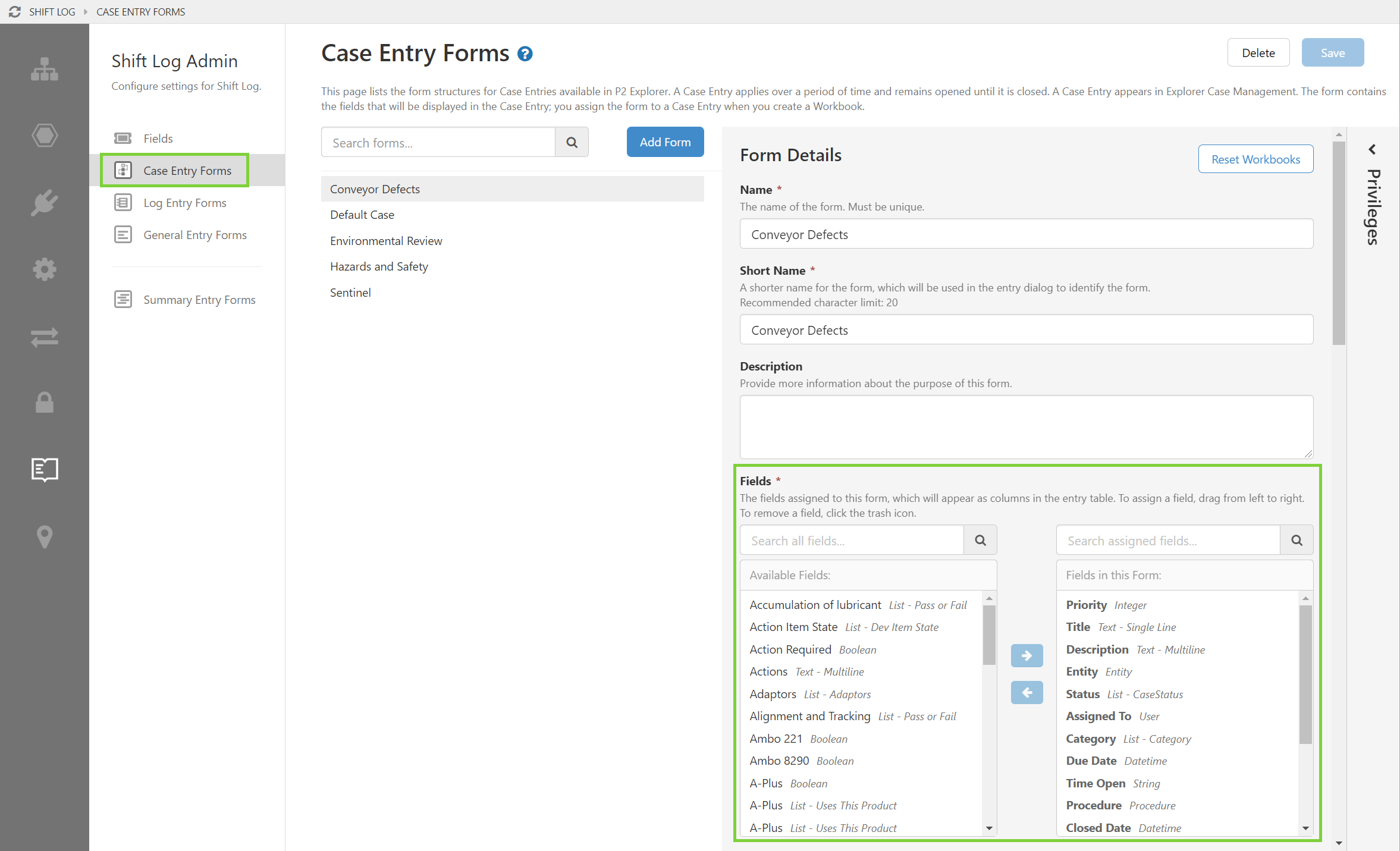Click the blue help question mark icon
The width and height of the screenshot is (1400, 851).
(525, 54)
